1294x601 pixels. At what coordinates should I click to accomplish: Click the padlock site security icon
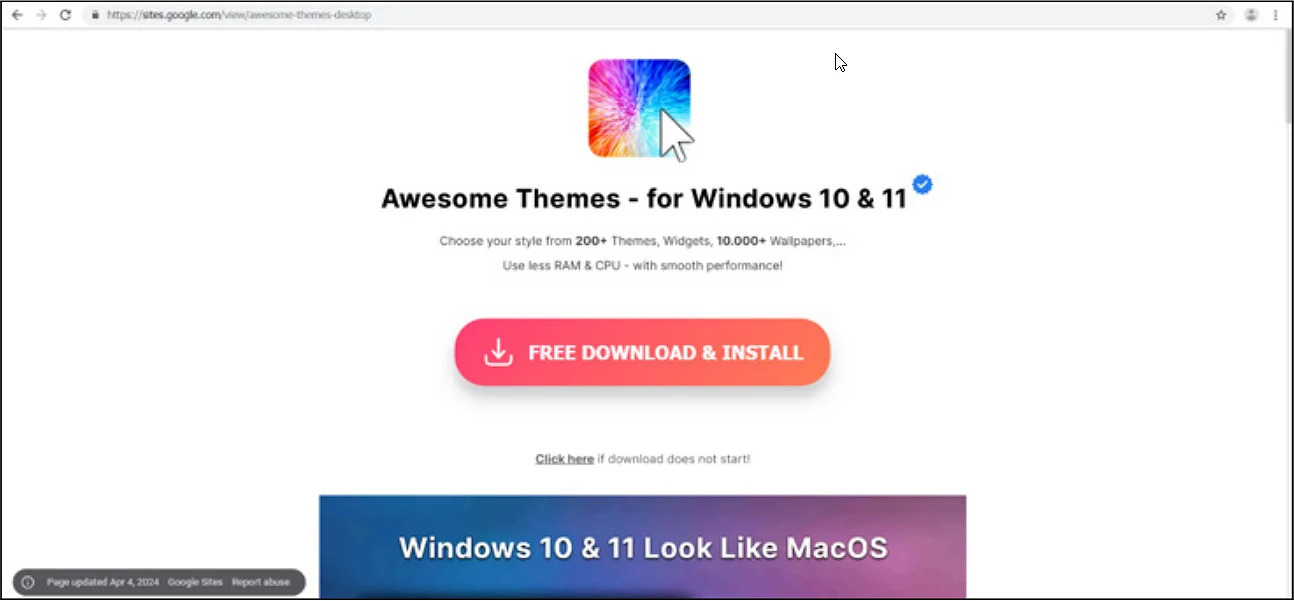[94, 15]
